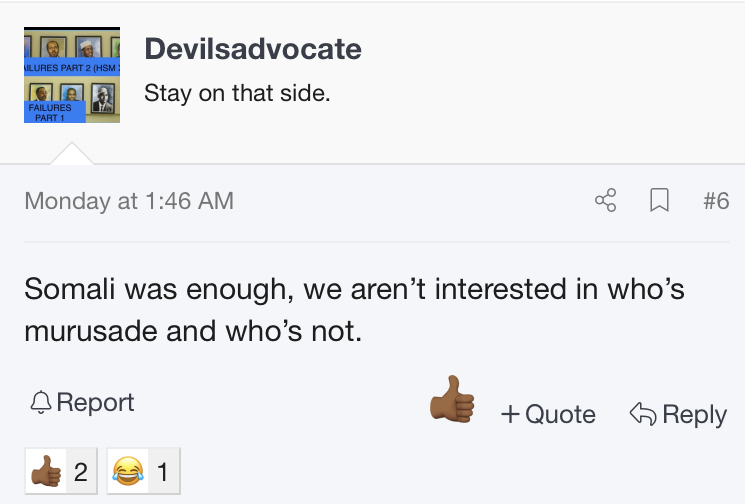Like the post with the large thumbs-up button
Image resolution: width=745 pixels, height=504 pixels.
[452, 399]
